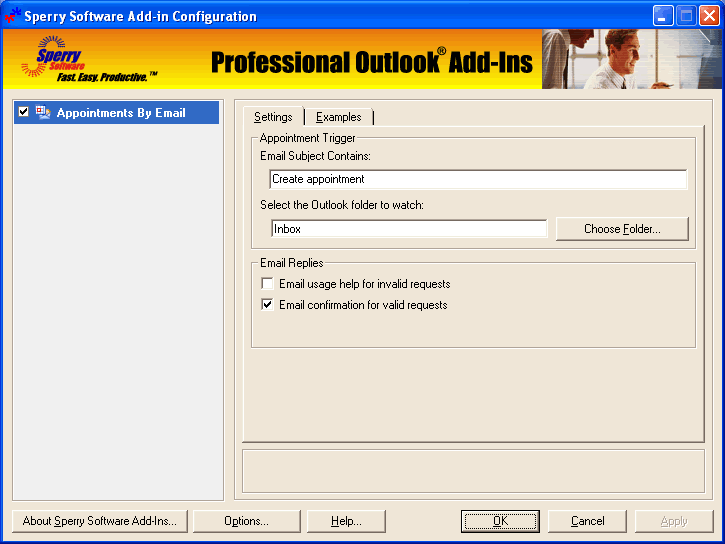This screenshot has height=544, width=725.
Task: Click the Appointments By Email calendar icon
Action: pyautogui.click(x=43, y=113)
